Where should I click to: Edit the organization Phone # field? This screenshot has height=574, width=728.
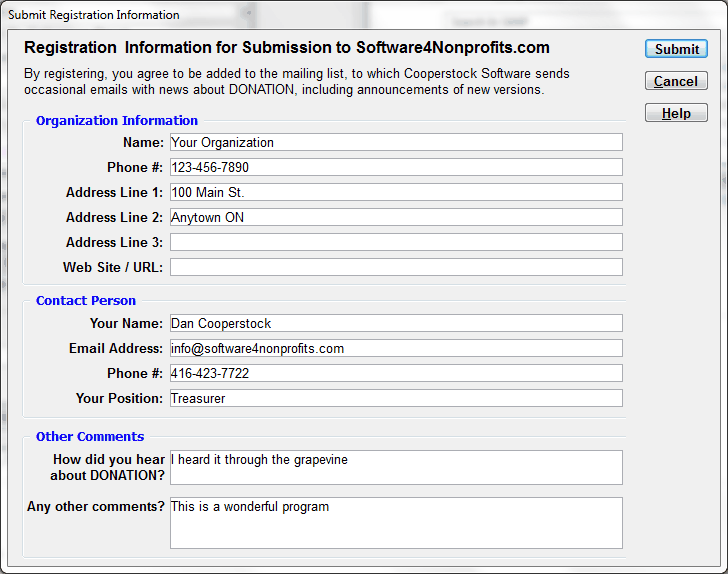tap(396, 167)
